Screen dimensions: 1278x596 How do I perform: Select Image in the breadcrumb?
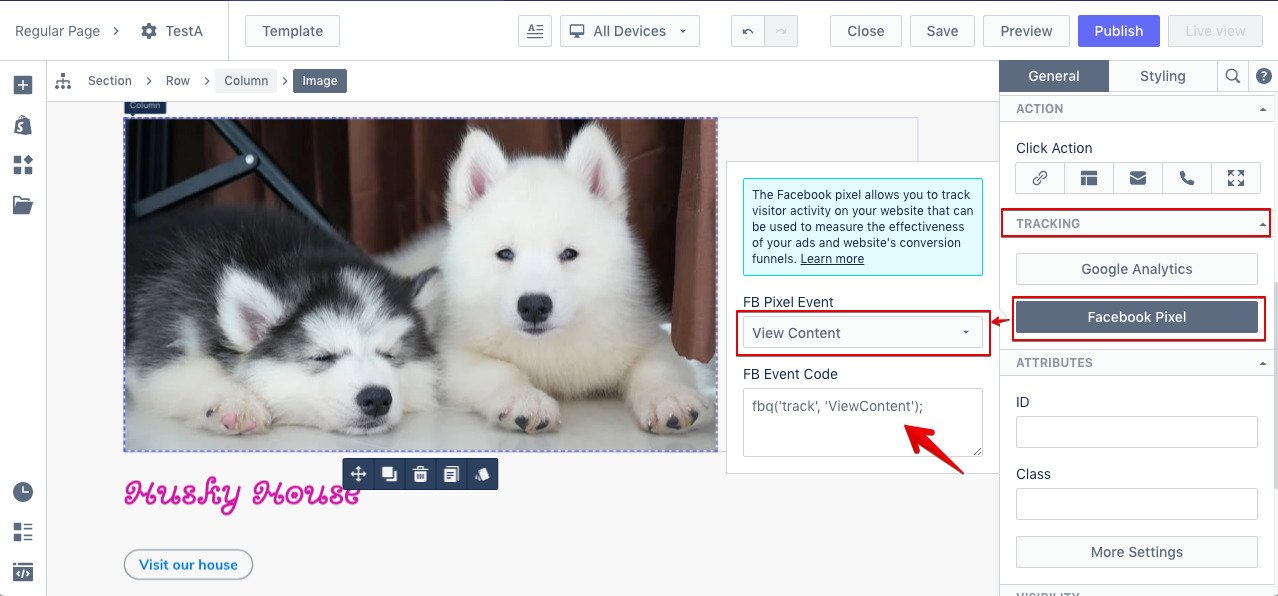320,81
